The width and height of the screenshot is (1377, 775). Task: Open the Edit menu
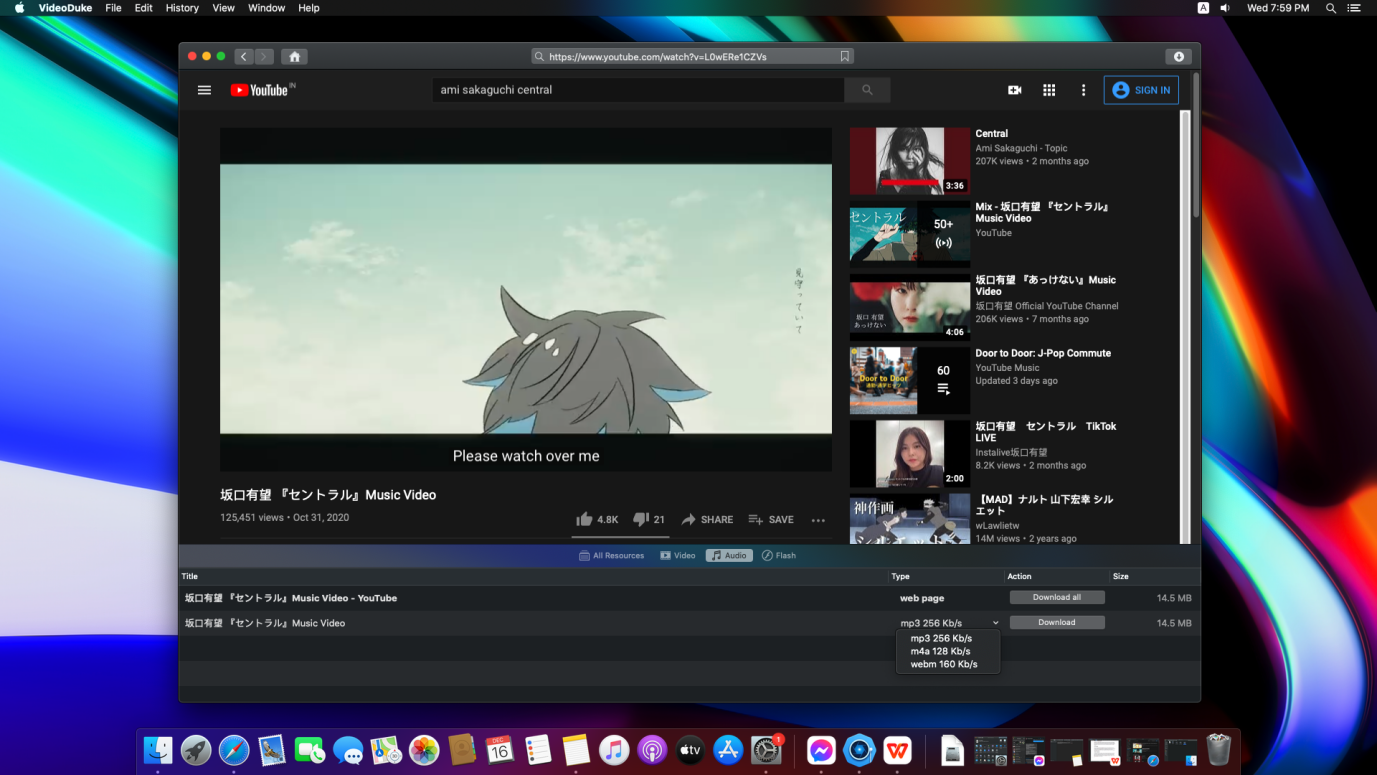(x=144, y=8)
